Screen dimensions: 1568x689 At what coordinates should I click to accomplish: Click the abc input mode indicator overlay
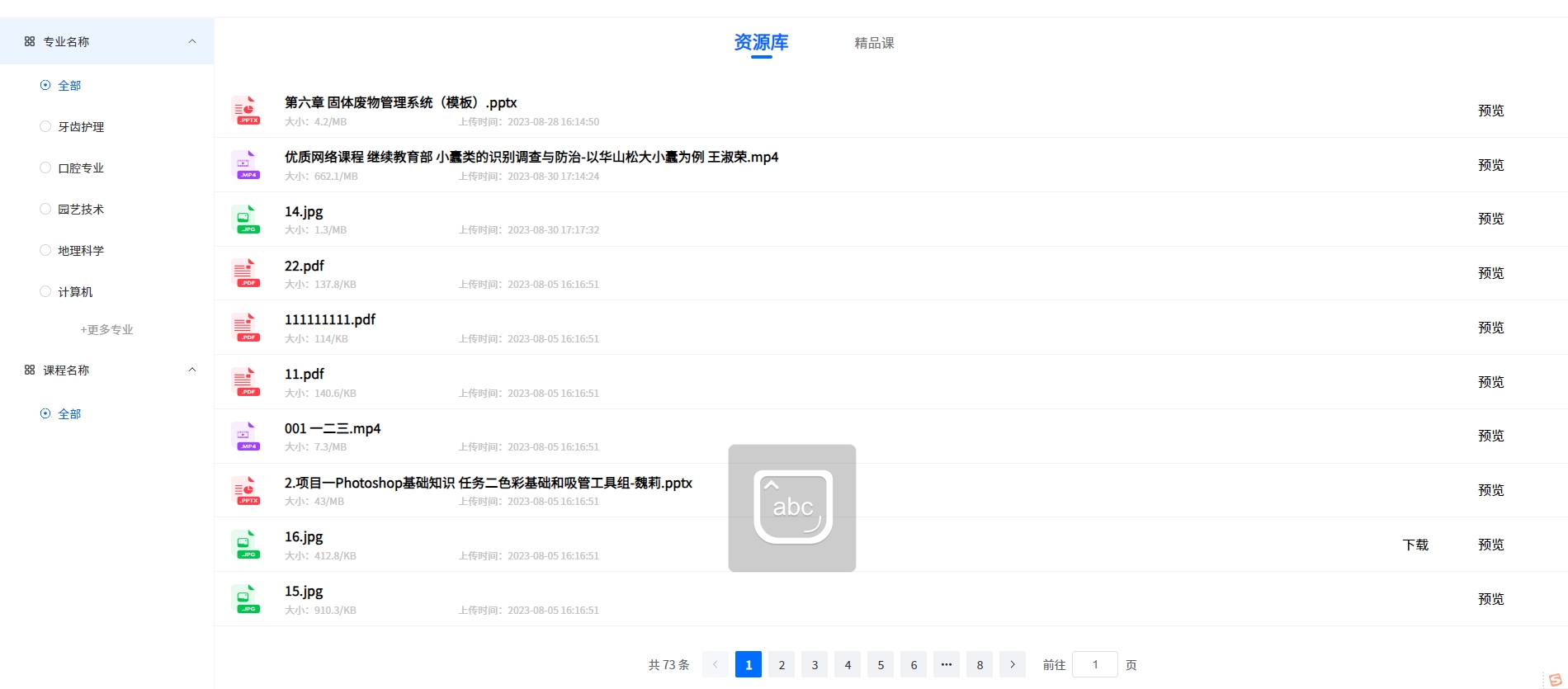792,508
